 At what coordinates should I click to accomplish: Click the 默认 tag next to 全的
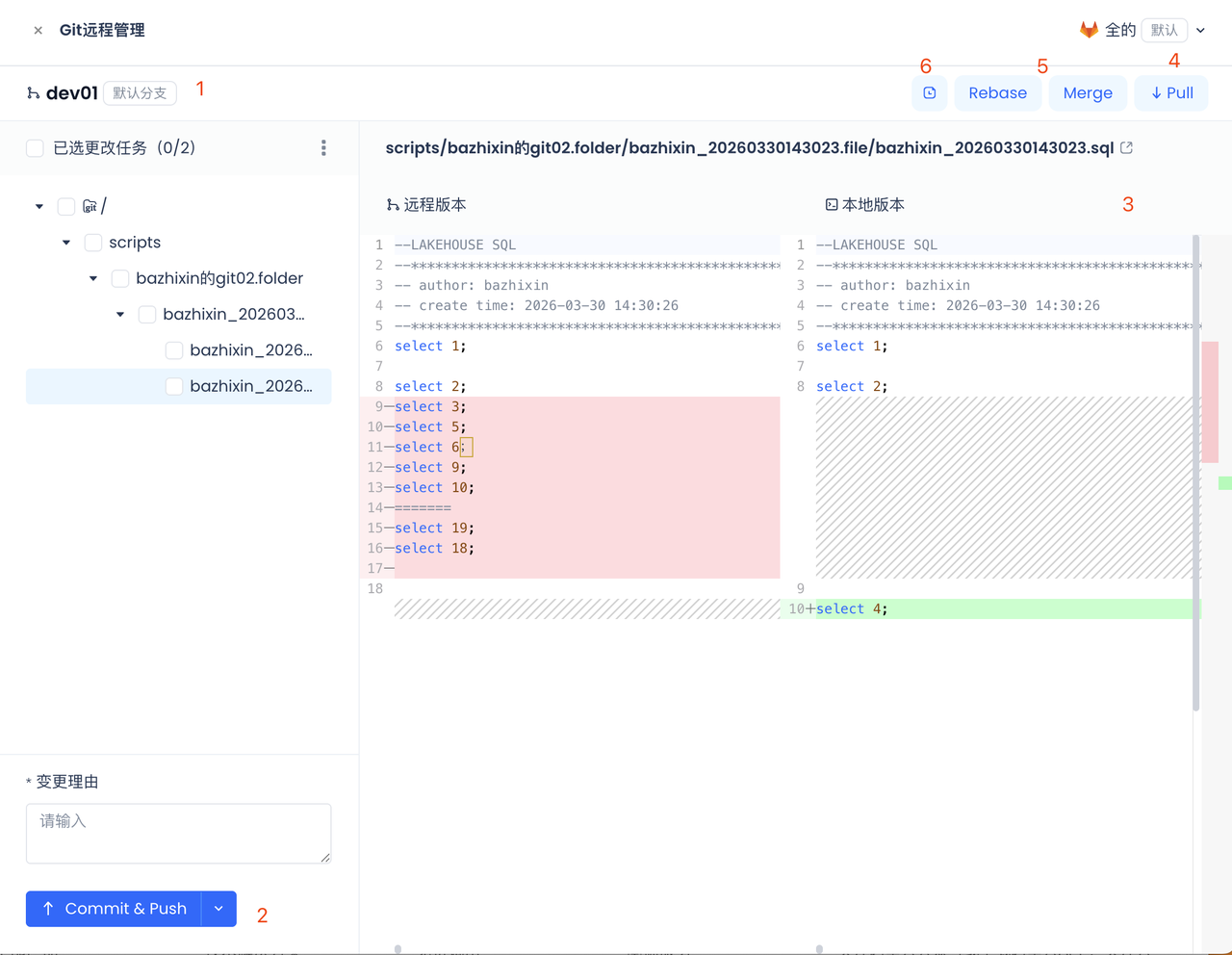1164,30
